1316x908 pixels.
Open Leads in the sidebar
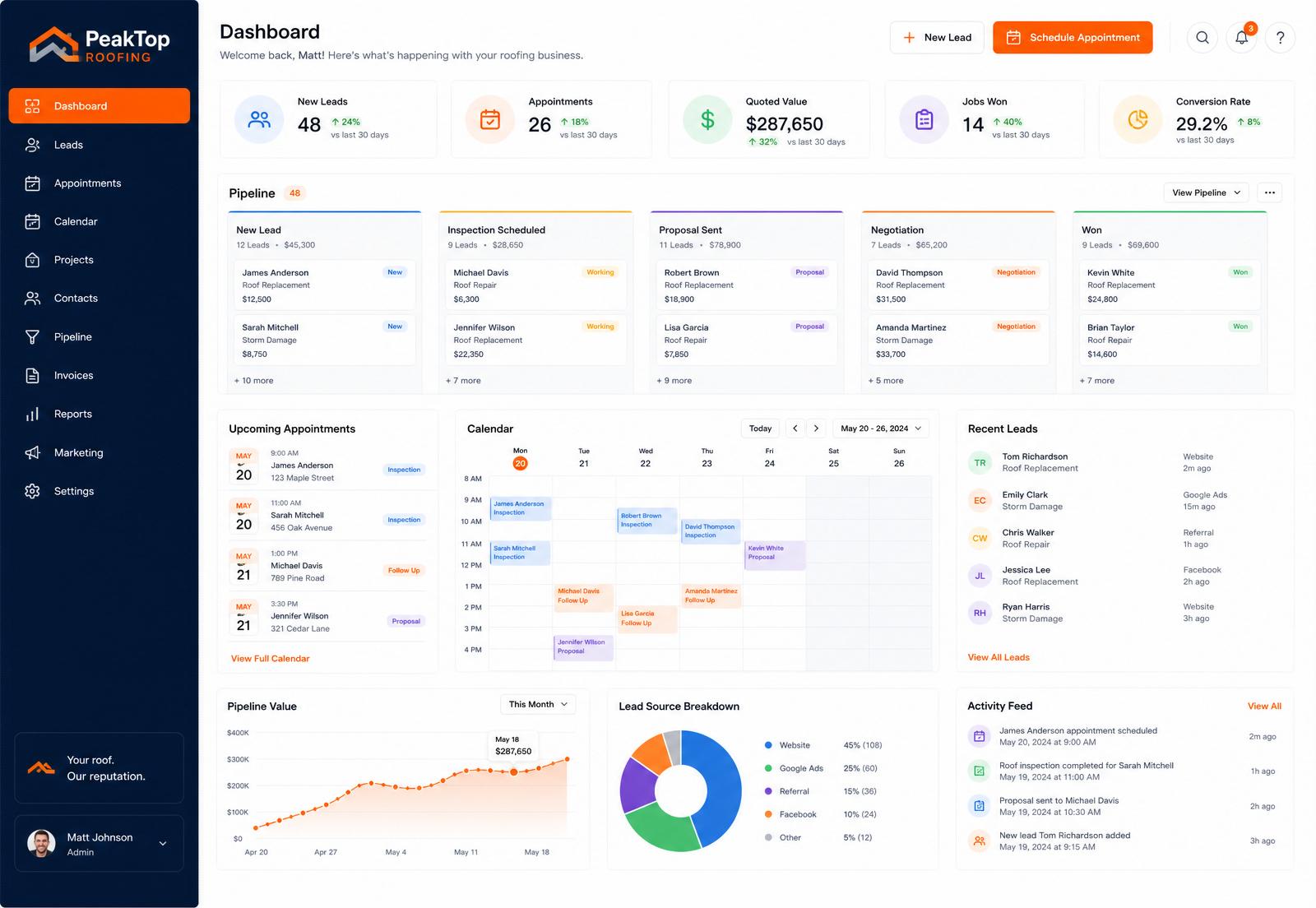[100, 145]
